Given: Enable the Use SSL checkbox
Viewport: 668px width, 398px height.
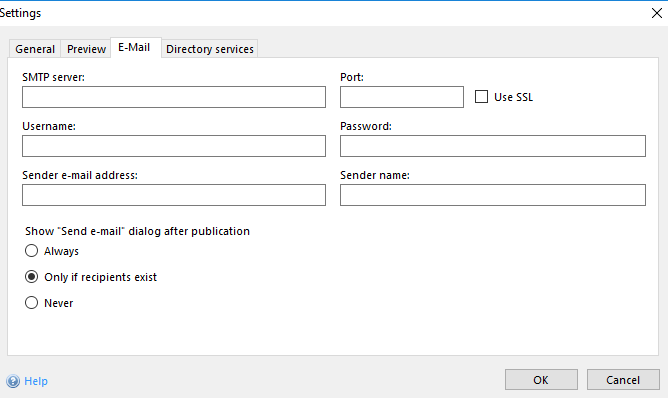Looking at the screenshot, I should pyautogui.click(x=481, y=97).
